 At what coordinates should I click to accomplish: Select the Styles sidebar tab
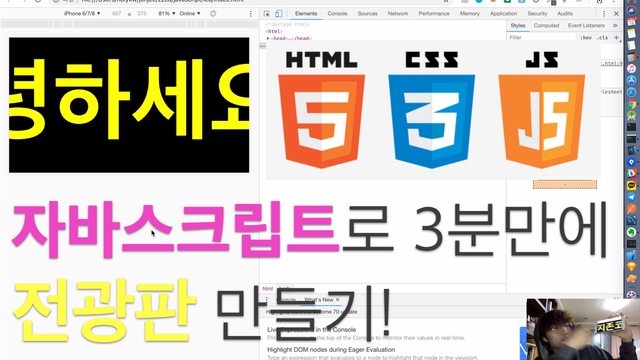click(x=518, y=25)
